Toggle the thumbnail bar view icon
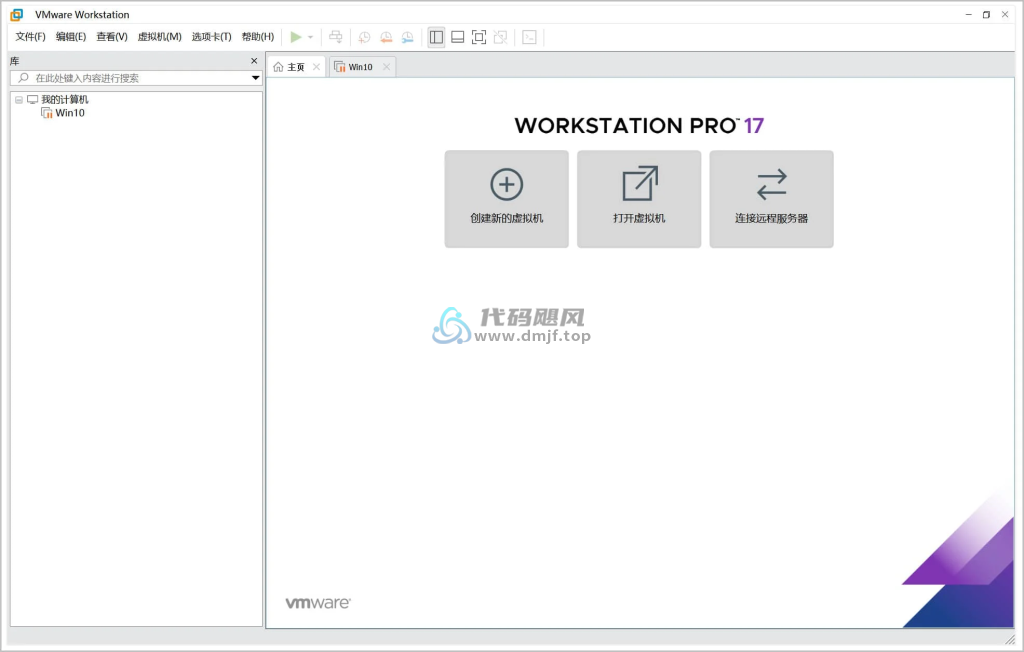1024x652 pixels. pos(458,37)
